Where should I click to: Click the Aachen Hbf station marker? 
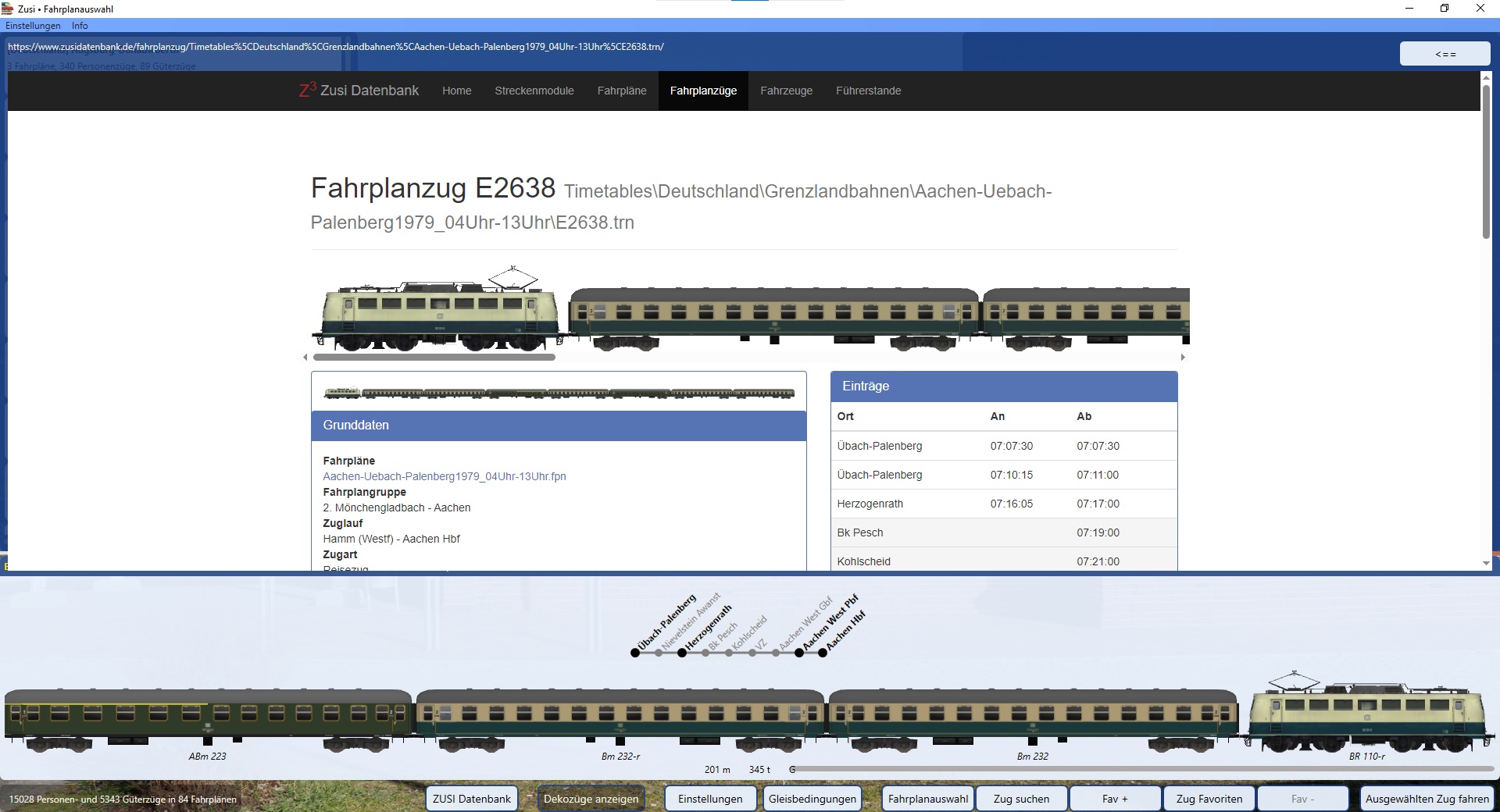pos(823,653)
